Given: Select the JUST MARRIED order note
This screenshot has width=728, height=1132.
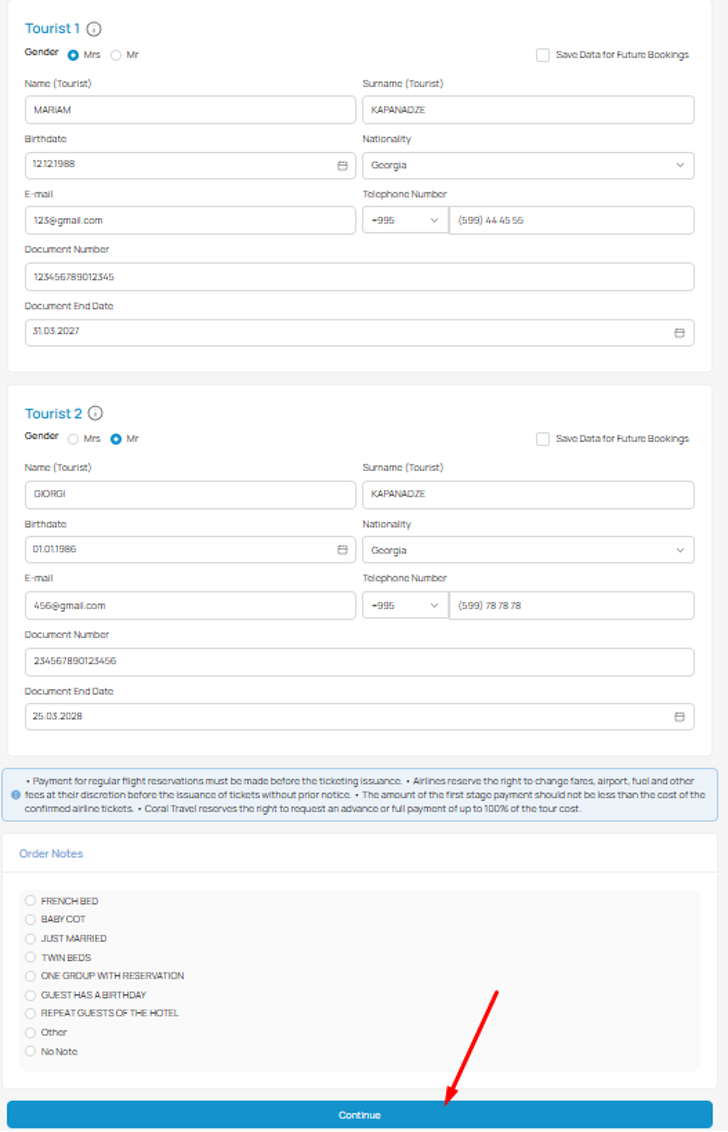Looking at the screenshot, I should tap(31, 938).
